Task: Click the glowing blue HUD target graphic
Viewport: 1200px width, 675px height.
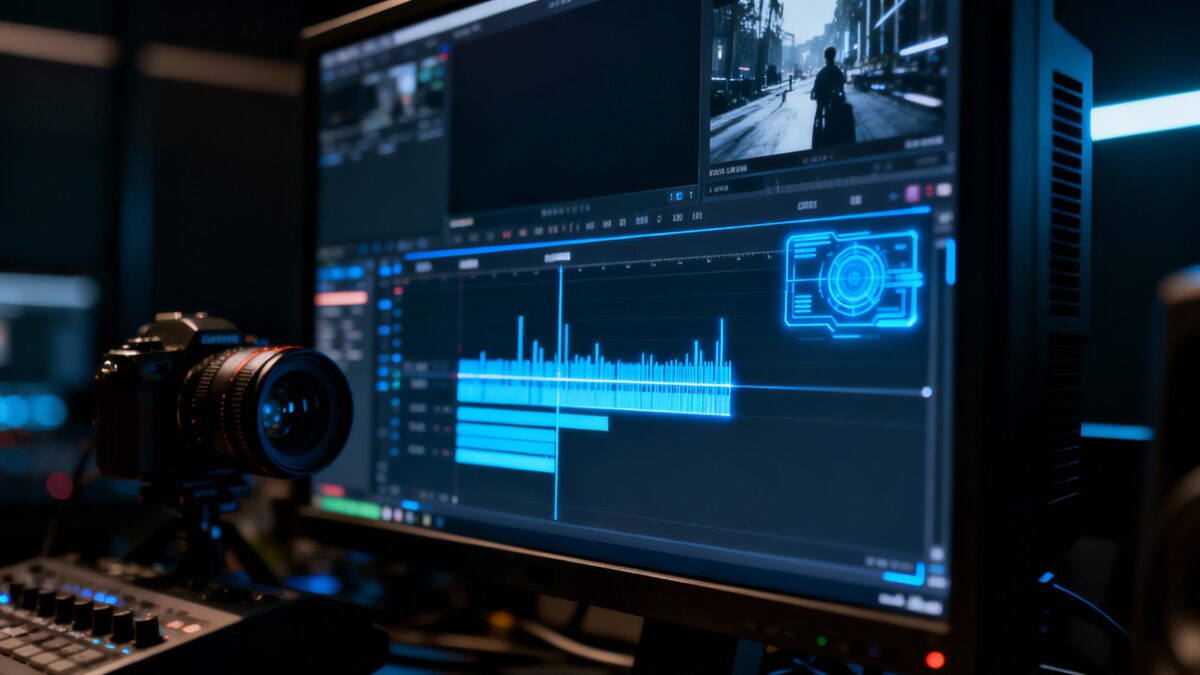Action: pos(853,279)
